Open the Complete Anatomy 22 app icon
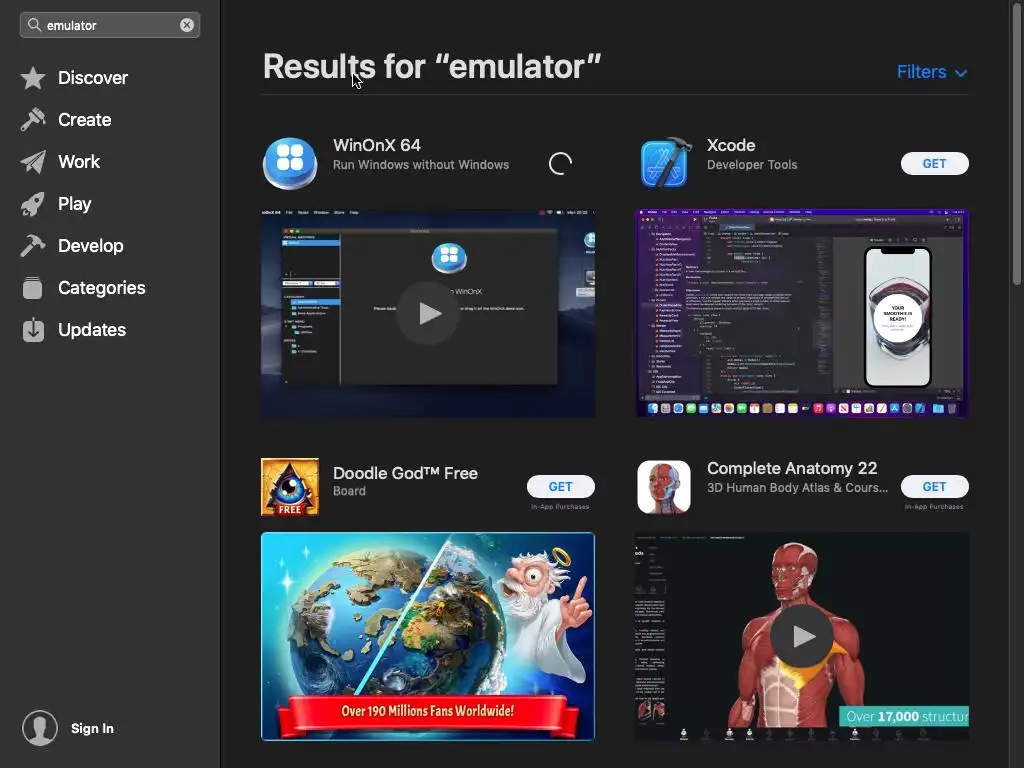Viewport: 1024px width, 768px height. pyautogui.click(x=664, y=487)
